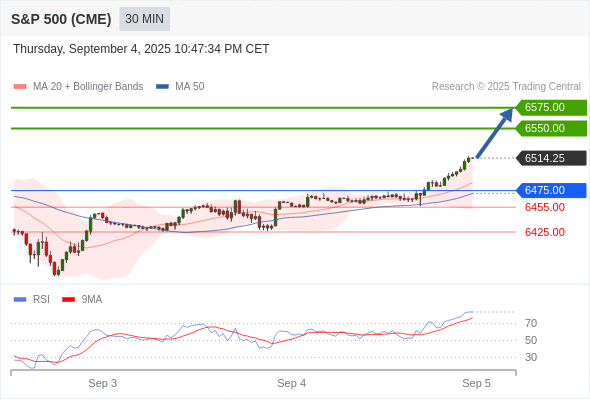Click the S&P 500 (CME) title
Viewport: 590px width, 400px height.
click(x=61, y=19)
